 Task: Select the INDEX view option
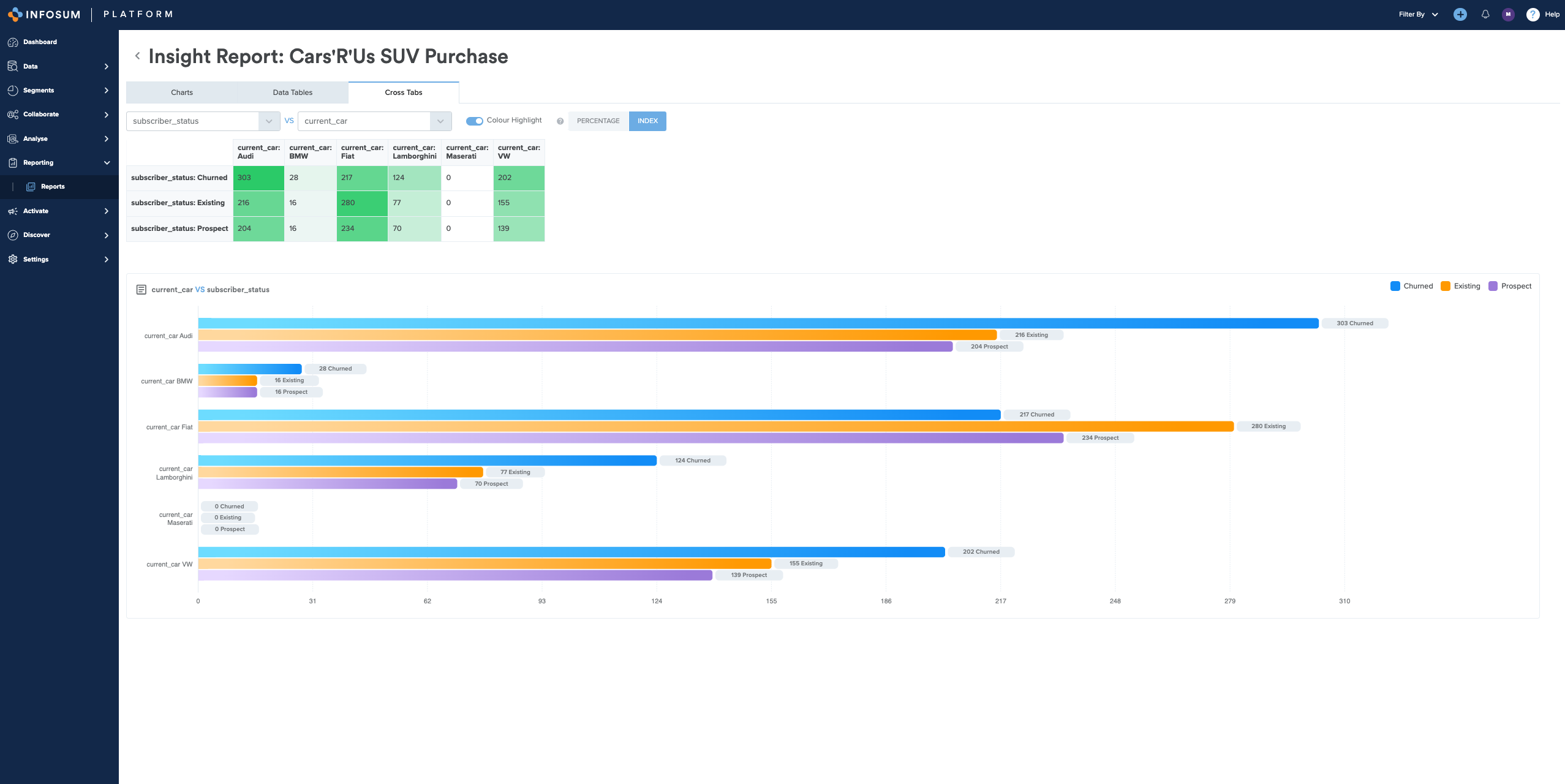coord(647,121)
